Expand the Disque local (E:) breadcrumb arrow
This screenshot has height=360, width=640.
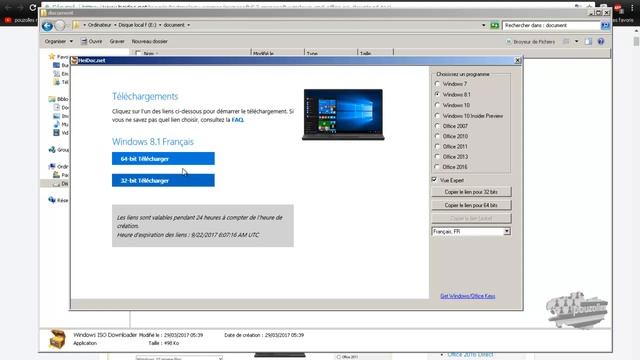160,25
